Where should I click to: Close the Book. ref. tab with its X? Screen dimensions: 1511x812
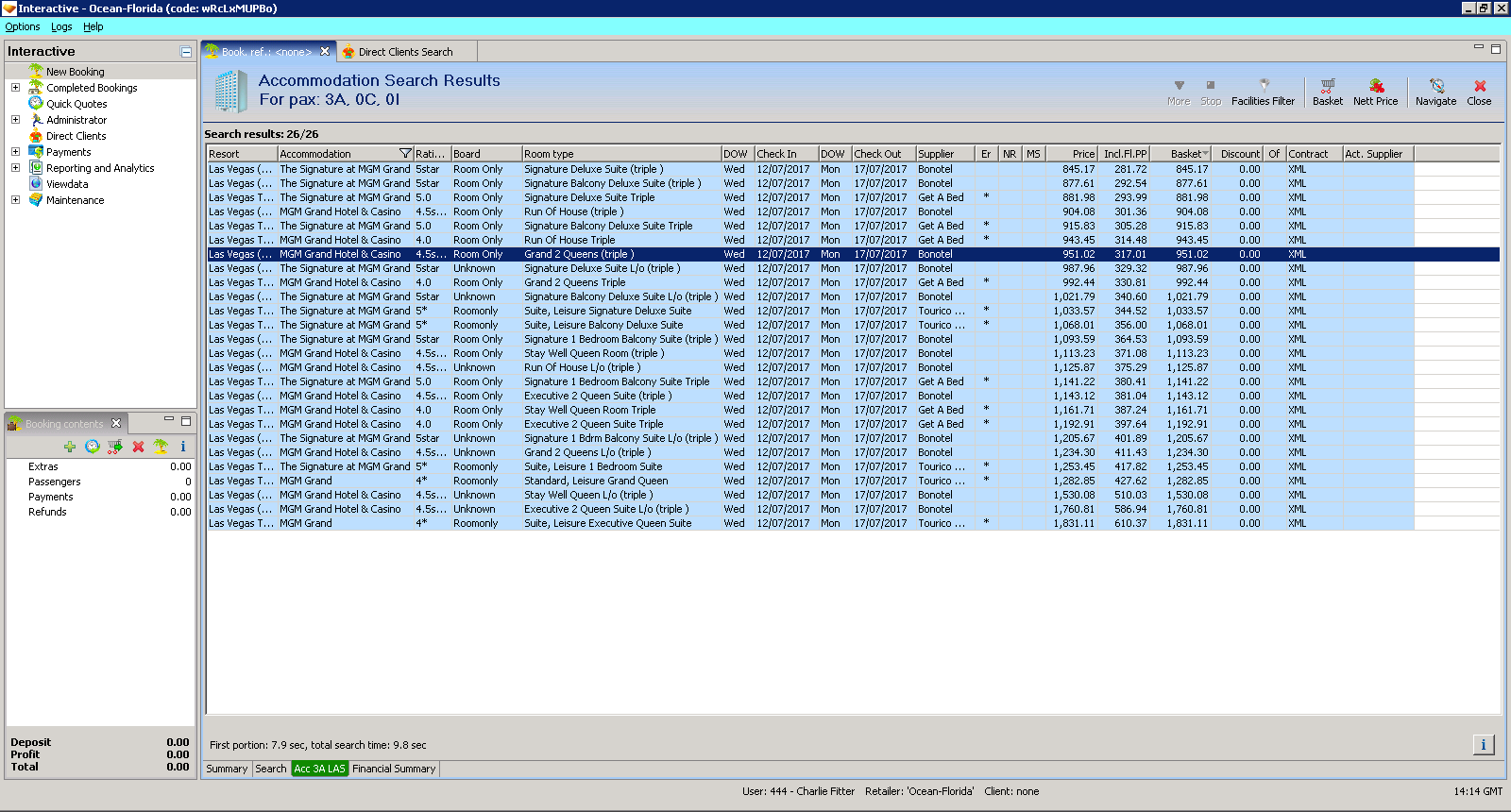[x=325, y=52]
